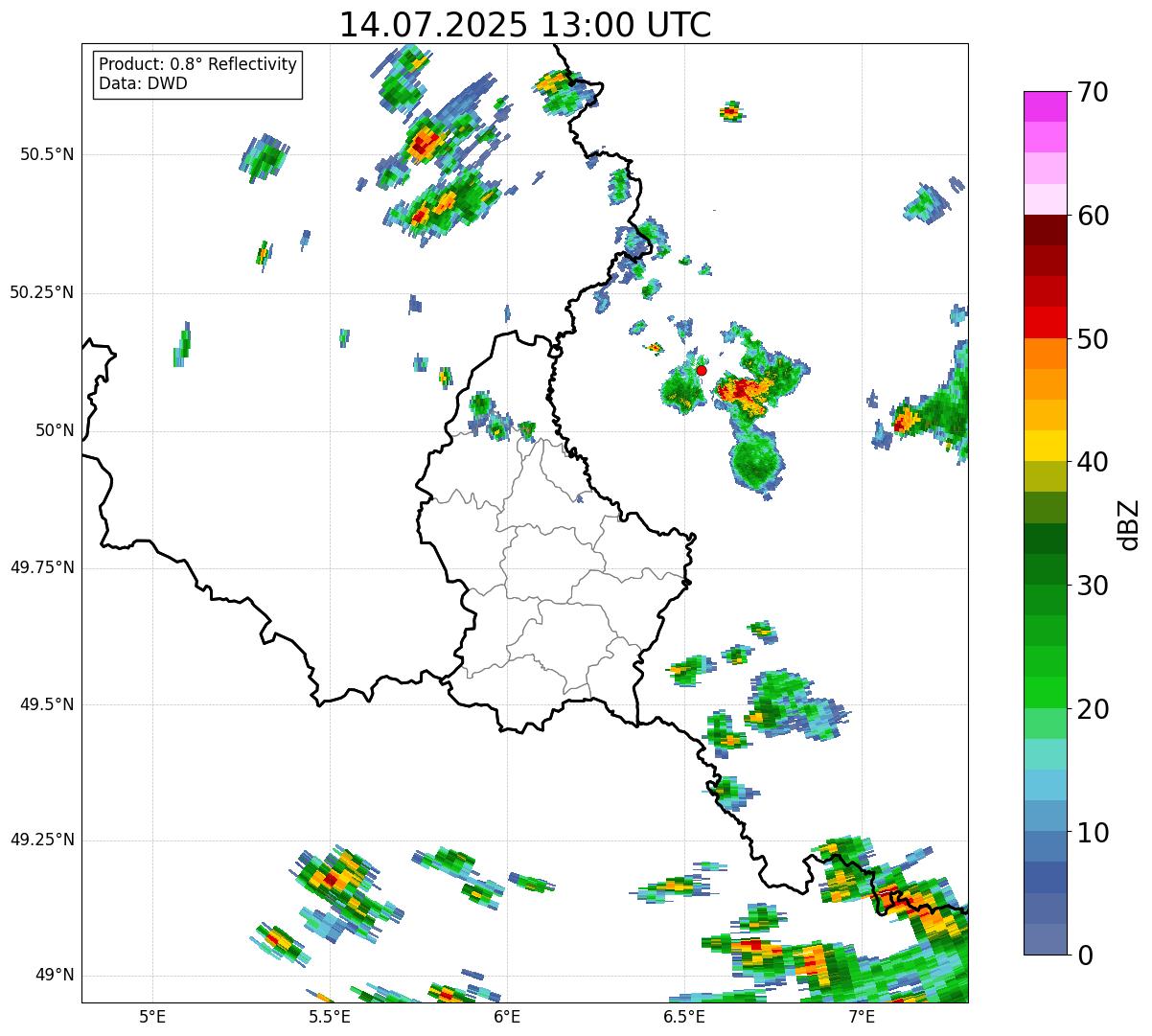This screenshot has height=1036, width=1152.
Task: Click the 6.5°E longitude label
Action: tap(684, 1016)
